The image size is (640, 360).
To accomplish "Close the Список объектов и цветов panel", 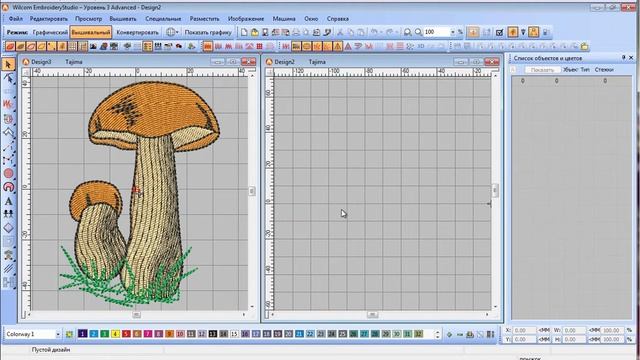I will [x=631, y=58].
